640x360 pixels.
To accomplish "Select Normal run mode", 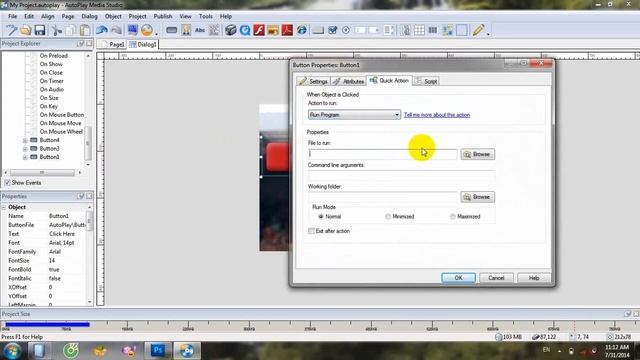I will point(321,216).
